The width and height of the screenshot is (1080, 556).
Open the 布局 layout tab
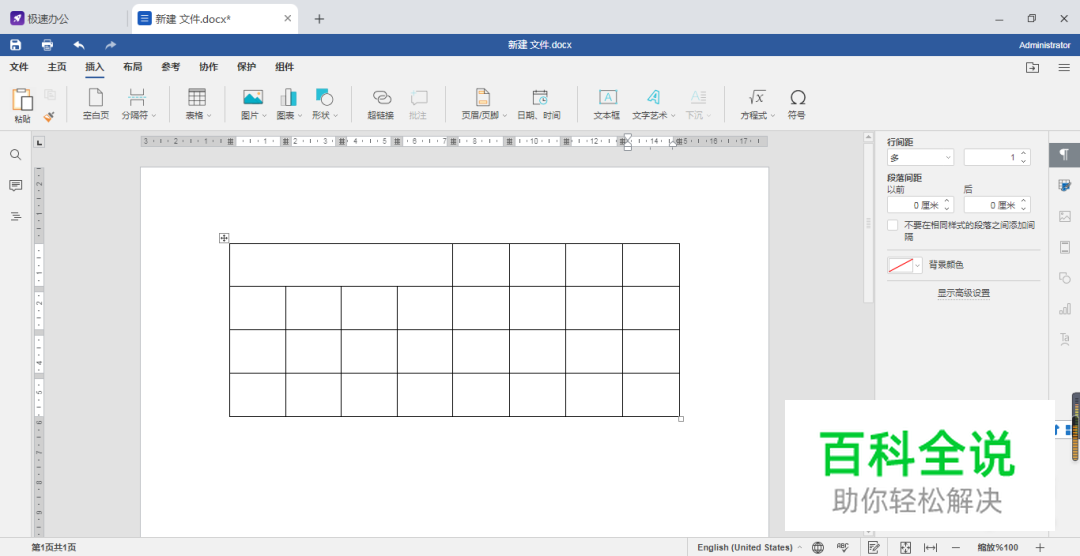click(x=132, y=67)
